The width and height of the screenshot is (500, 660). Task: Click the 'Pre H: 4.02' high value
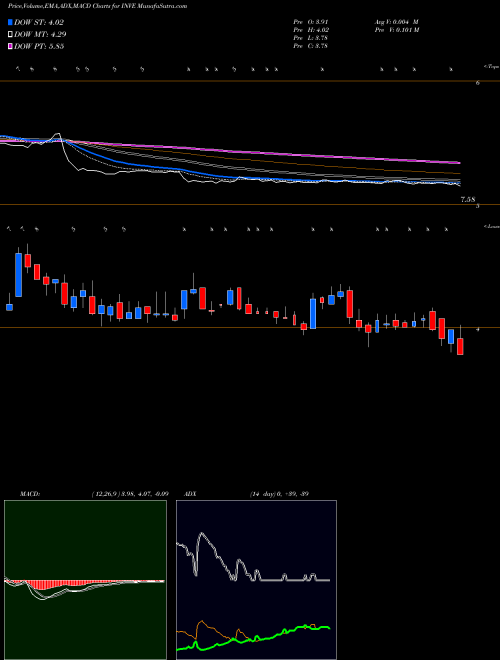click(311, 29)
